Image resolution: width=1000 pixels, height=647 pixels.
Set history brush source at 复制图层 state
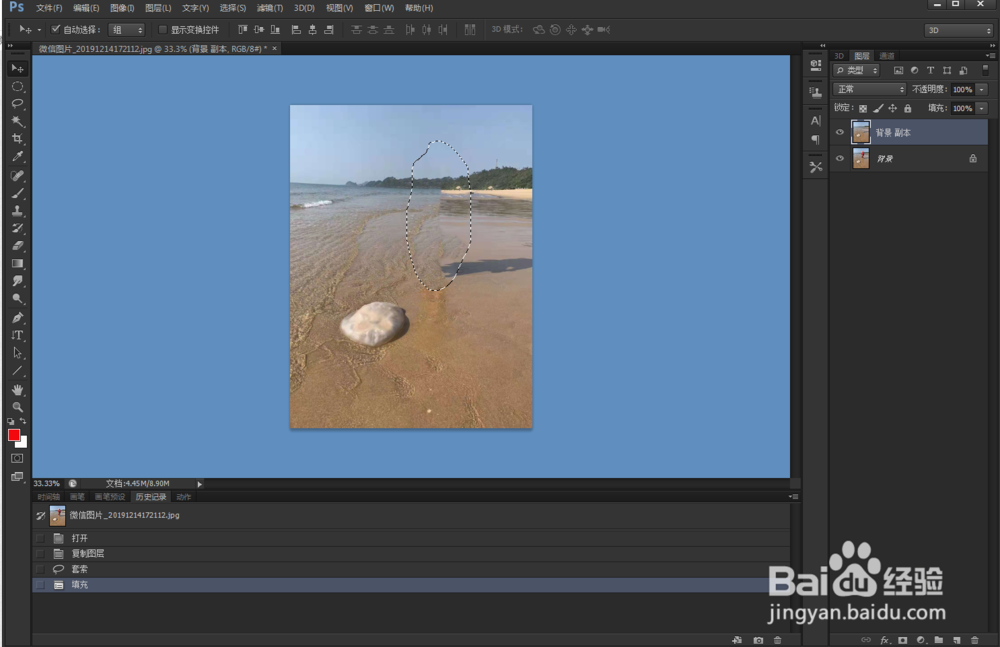(40, 553)
